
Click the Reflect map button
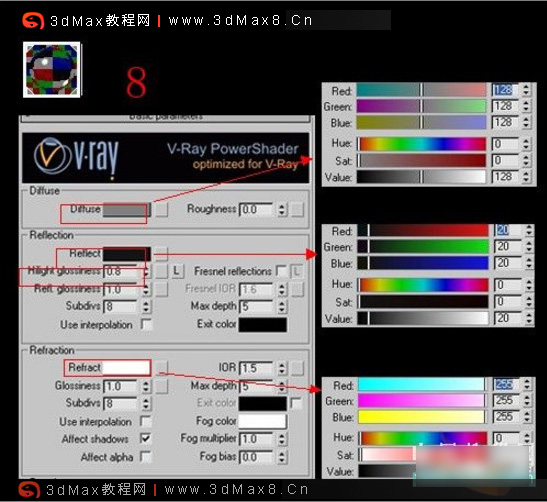pyautogui.click(x=162, y=254)
